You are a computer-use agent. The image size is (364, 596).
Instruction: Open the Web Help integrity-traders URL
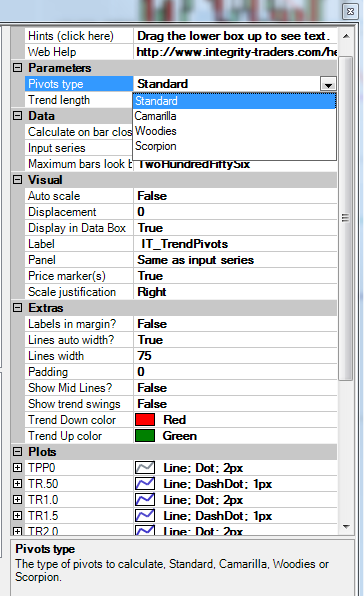click(x=236, y=52)
